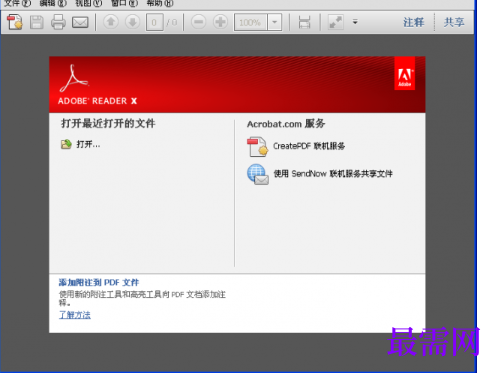Viewport: 499px width, 373px height.
Task: Click the CreatePDF document icon
Action: pos(257,146)
